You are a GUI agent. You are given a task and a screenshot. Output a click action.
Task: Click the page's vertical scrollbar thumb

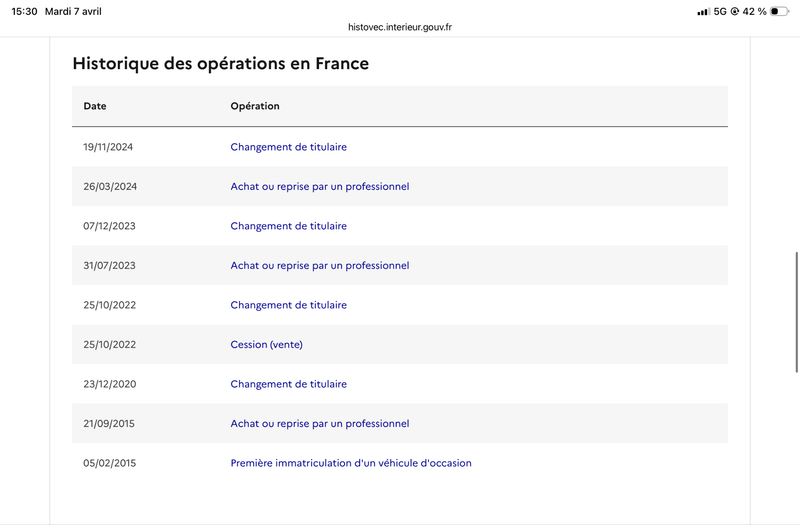coord(797,312)
